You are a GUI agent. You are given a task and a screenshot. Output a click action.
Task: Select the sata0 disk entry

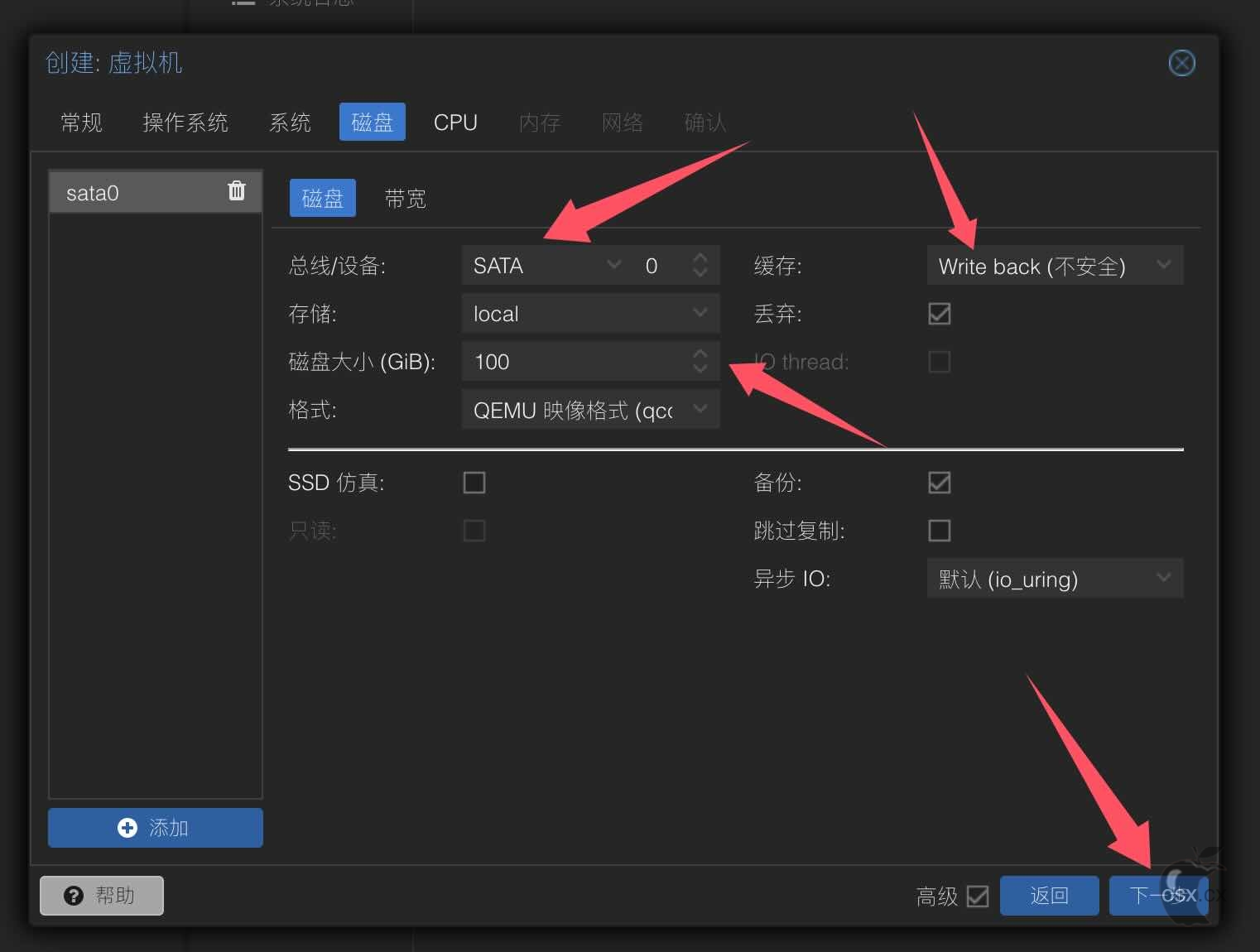coord(155,192)
